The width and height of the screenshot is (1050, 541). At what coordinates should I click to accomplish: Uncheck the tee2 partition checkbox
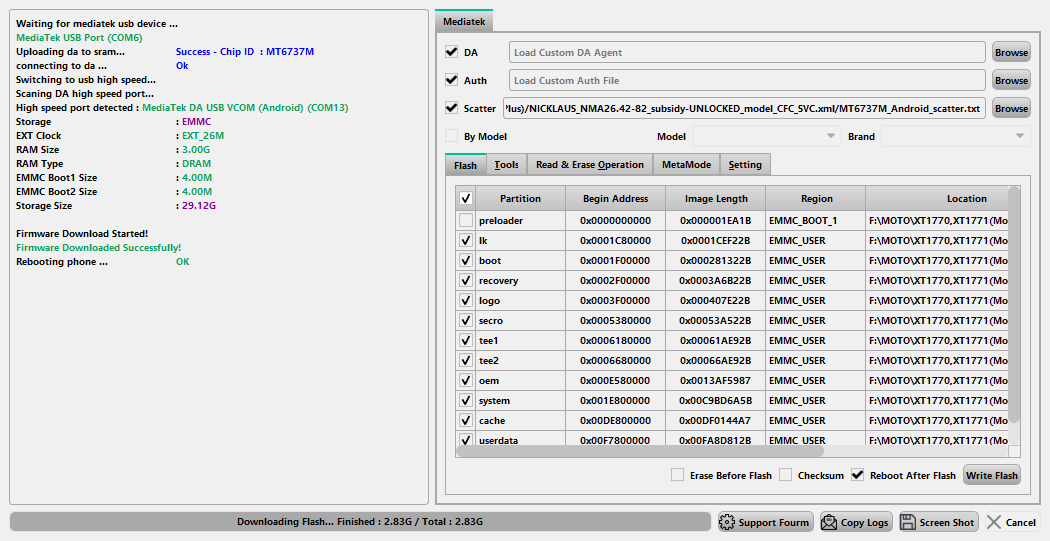pyautogui.click(x=466, y=360)
